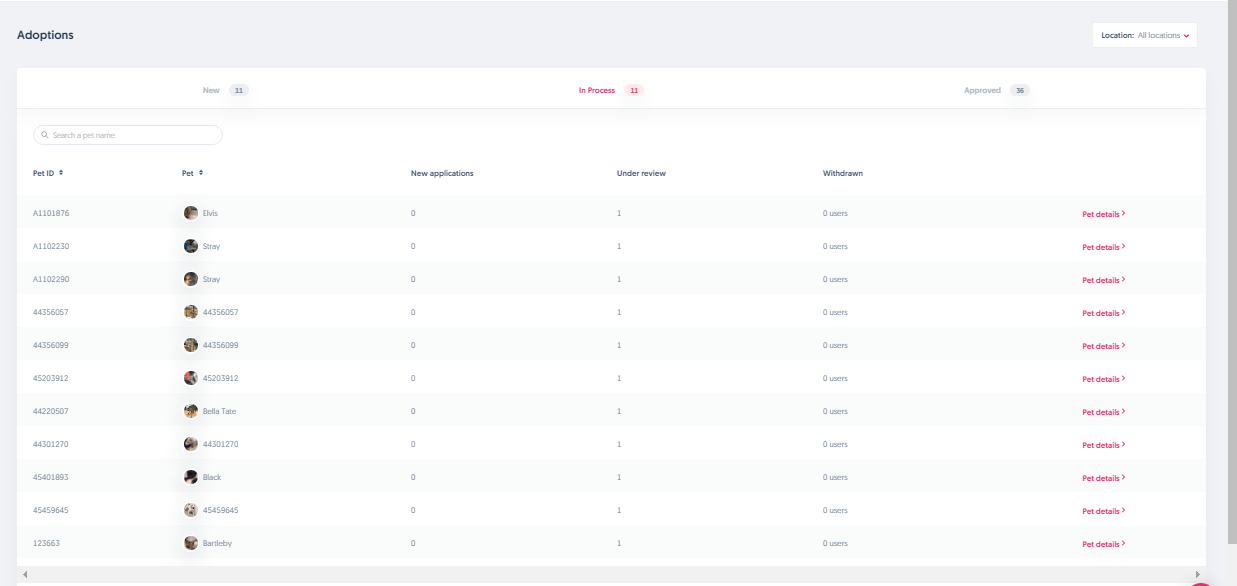Open the Location dropdown filter
Viewport: 1237px width, 586px height.
tap(1144, 35)
